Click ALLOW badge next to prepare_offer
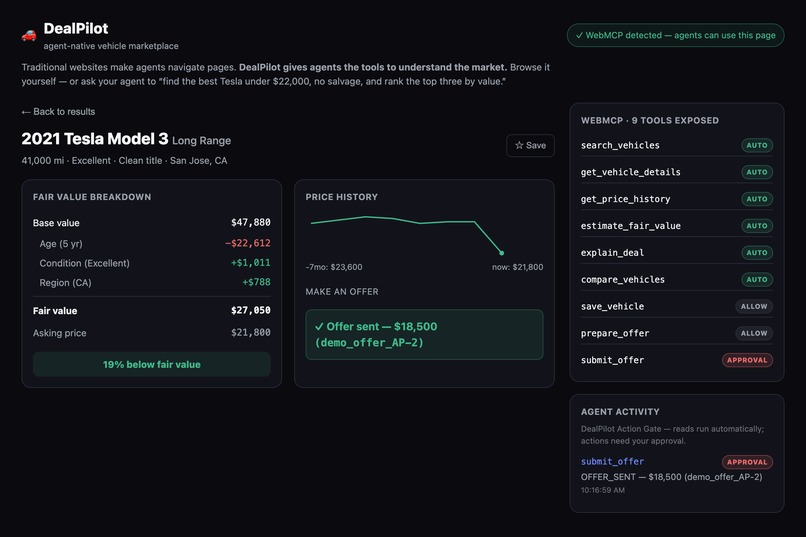The width and height of the screenshot is (806, 537). point(754,333)
